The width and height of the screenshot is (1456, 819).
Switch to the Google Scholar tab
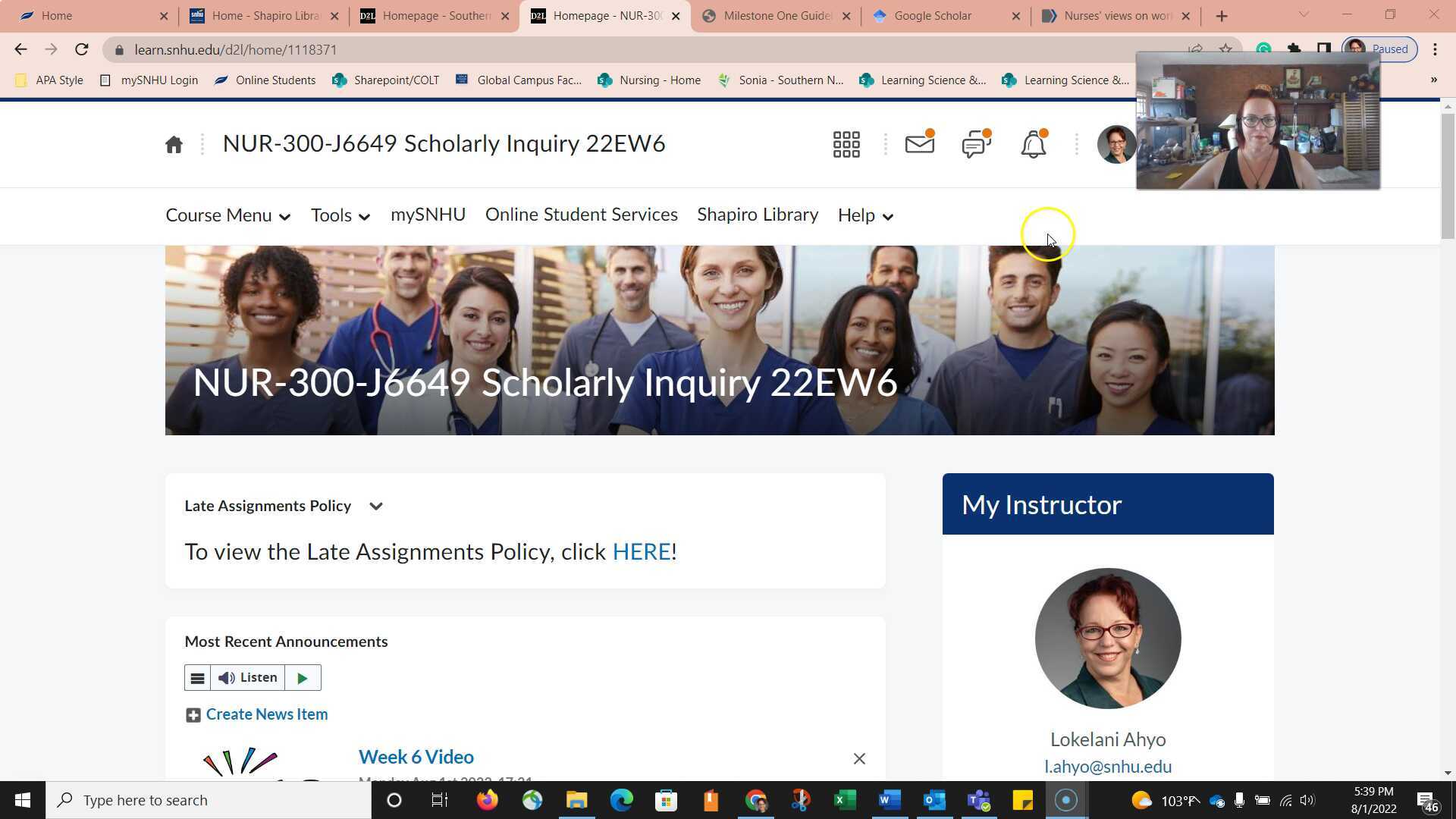click(x=932, y=16)
